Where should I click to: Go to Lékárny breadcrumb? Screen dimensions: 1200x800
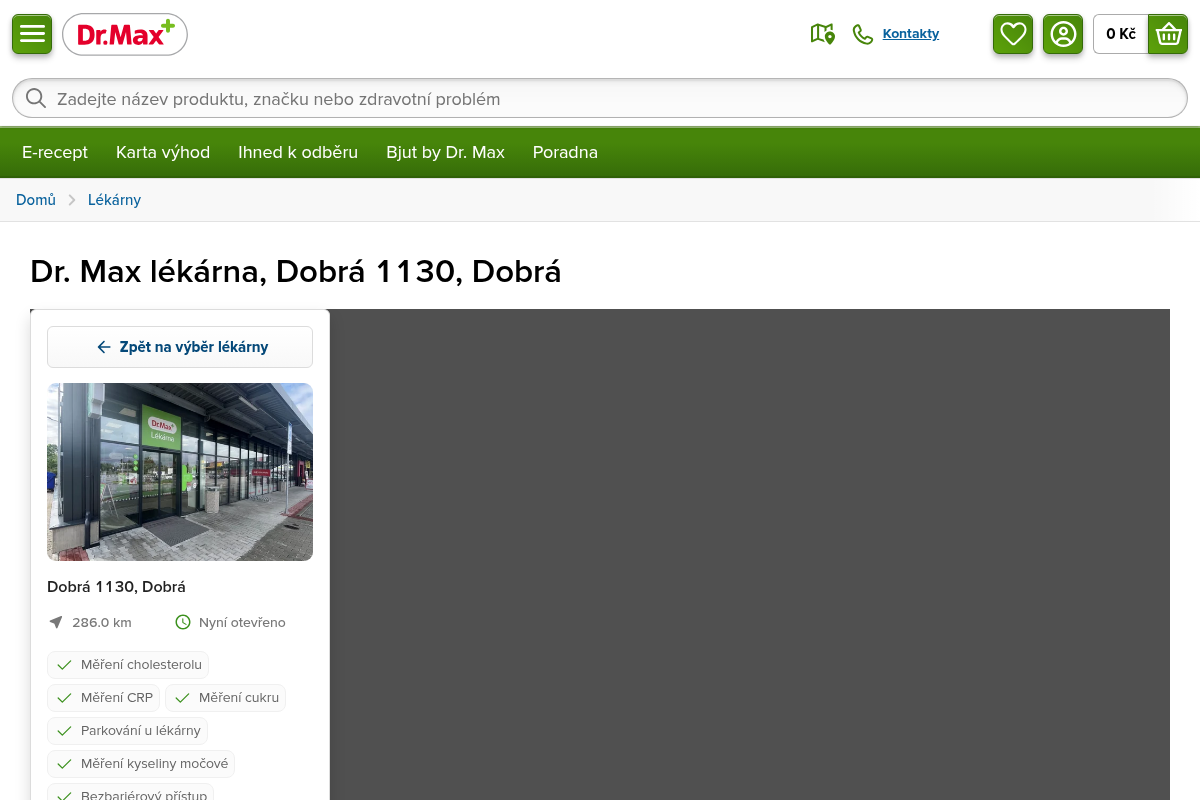114,200
